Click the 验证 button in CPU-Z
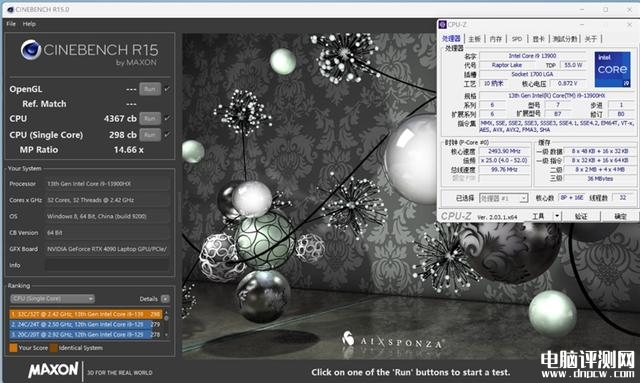Viewport: 640px width, 383px height. tap(581, 216)
